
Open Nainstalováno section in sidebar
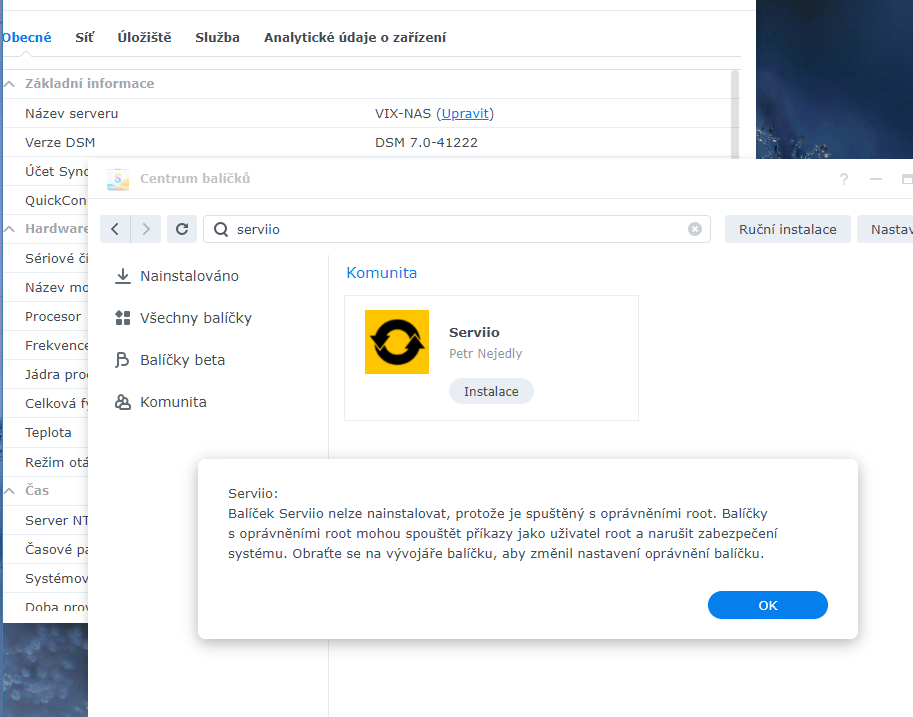pyautogui.click(x=189, y=276)
